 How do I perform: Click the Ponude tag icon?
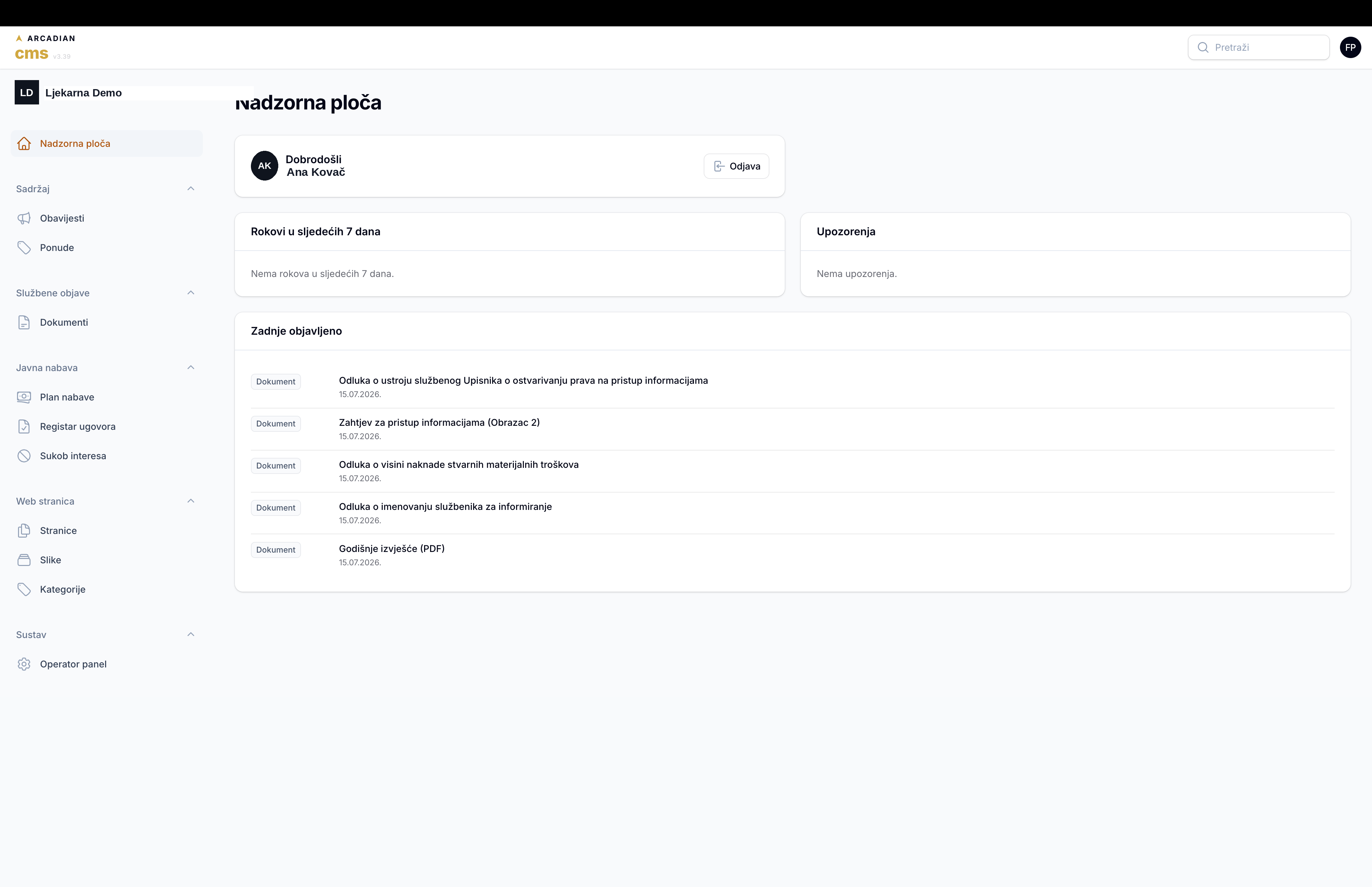pos(24,248)
